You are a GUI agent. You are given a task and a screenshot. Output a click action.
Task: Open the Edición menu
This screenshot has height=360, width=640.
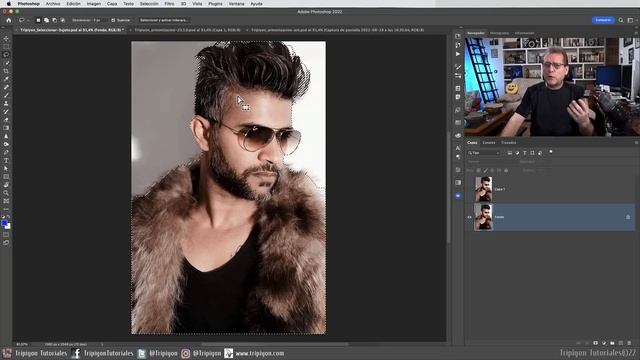[x=73, y=4]
